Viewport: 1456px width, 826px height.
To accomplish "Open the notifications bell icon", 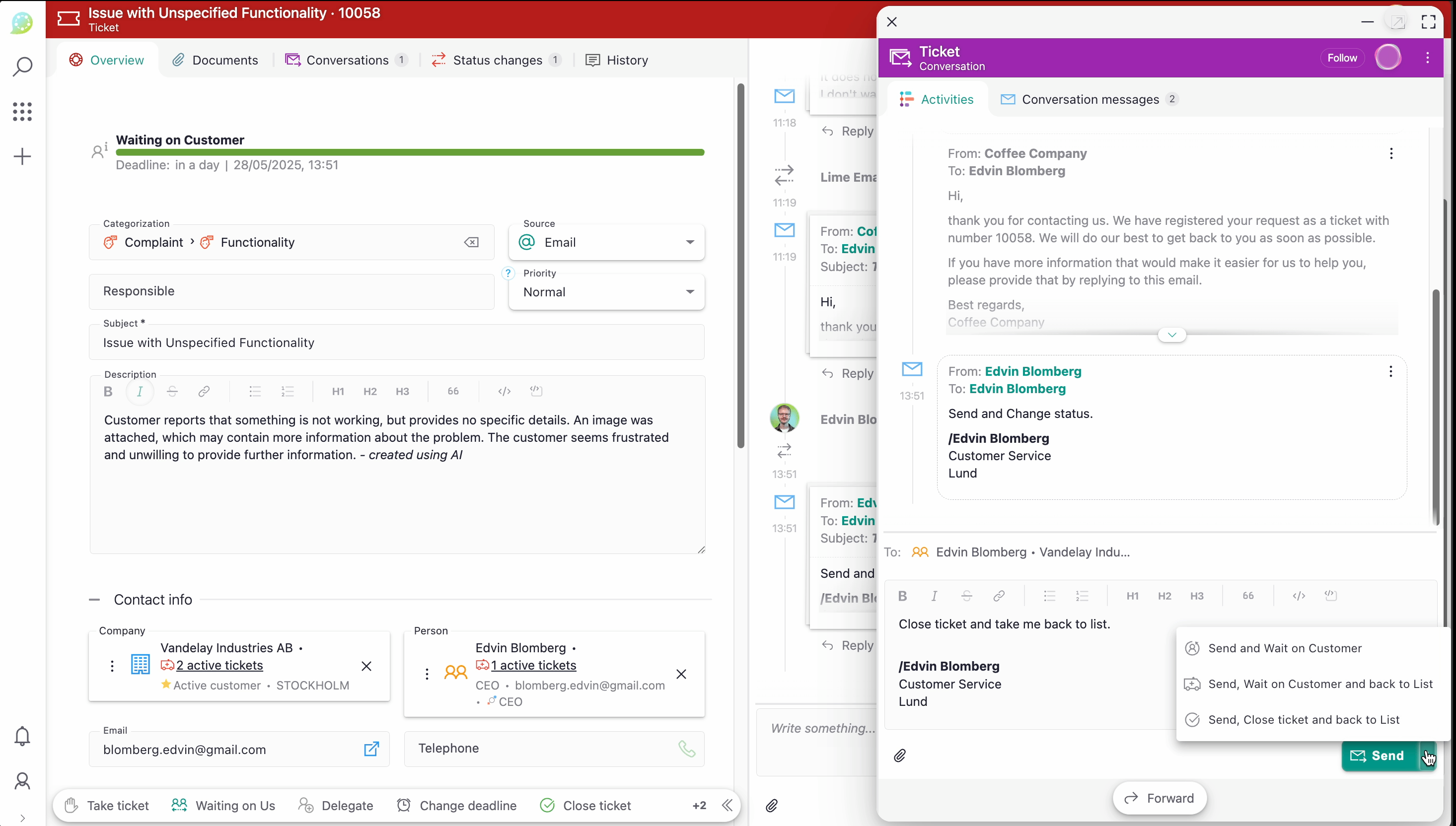I will [22, 736].
